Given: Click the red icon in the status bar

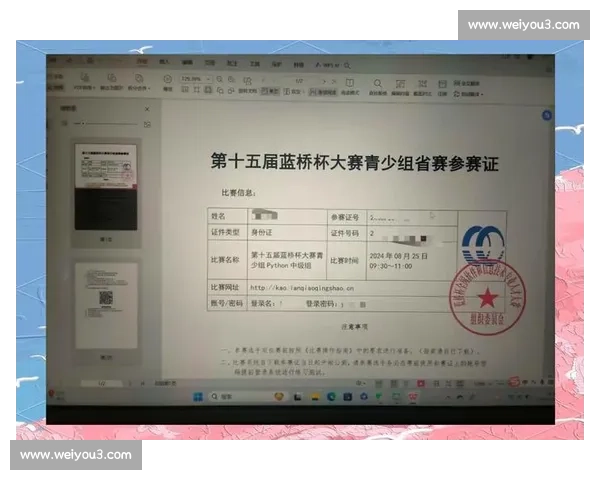Looking at the screenshot, I should (x=421, y=383).
